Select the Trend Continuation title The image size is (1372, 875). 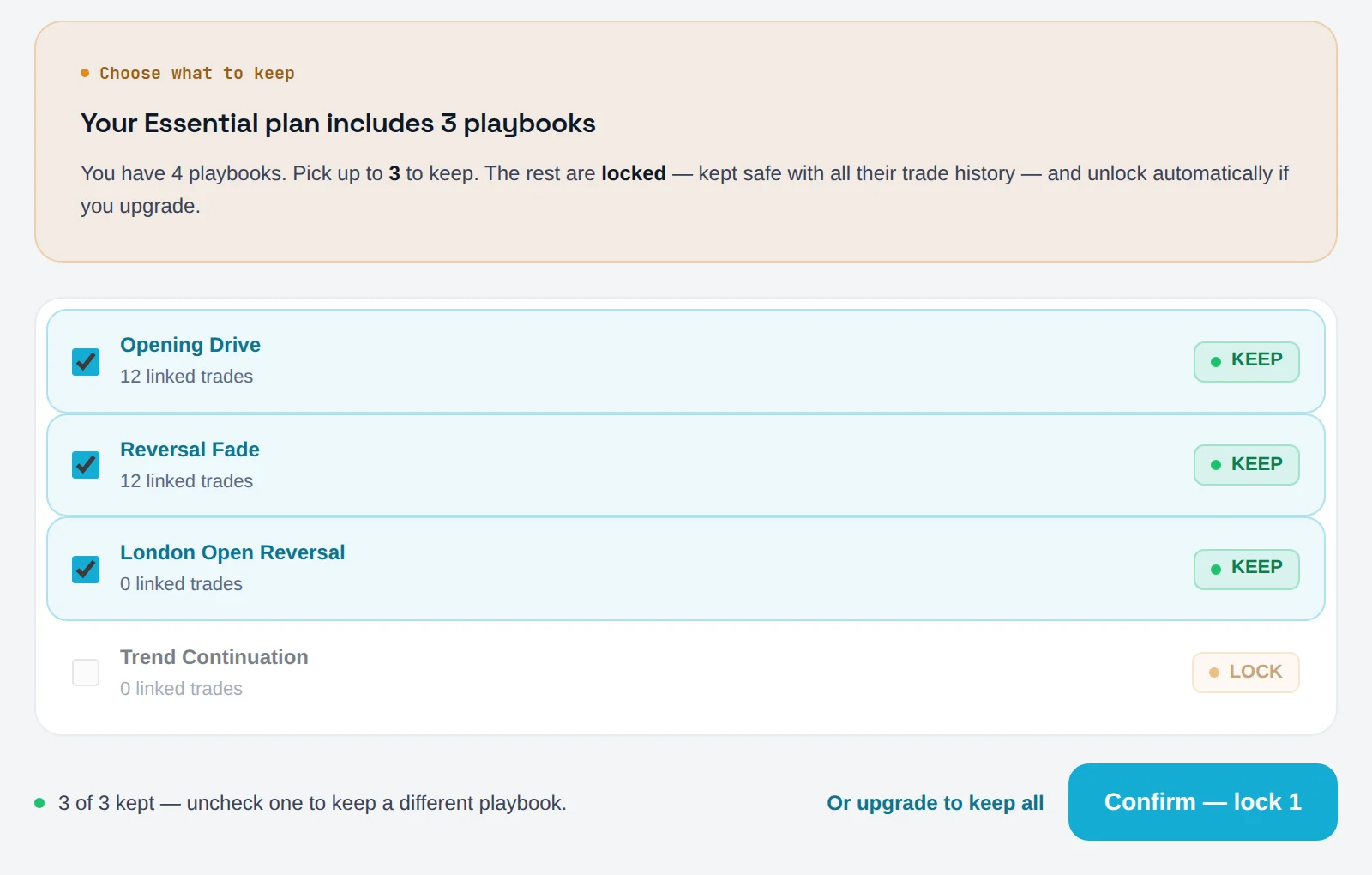pos(214,657)
